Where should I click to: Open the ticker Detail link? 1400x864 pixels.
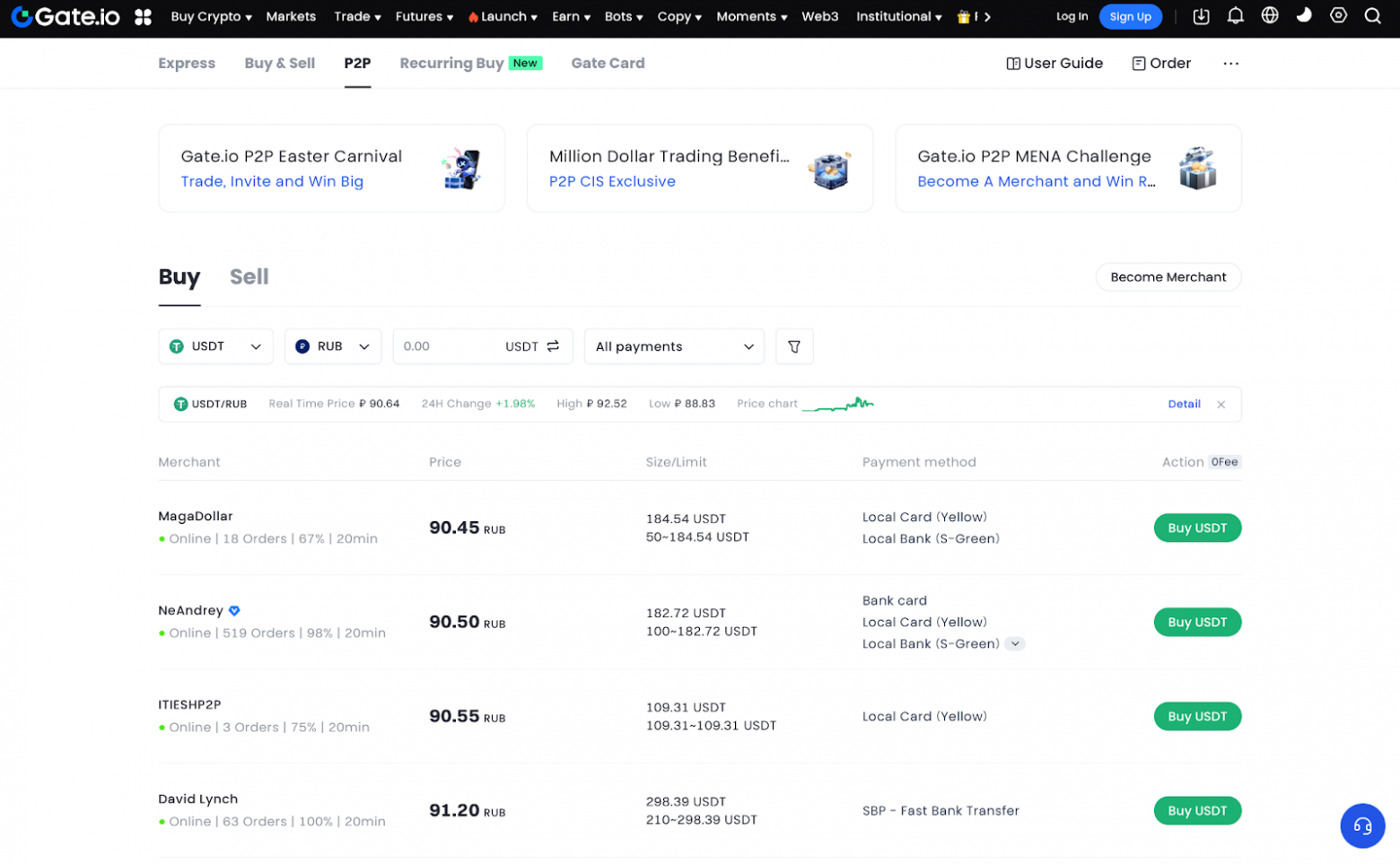coord(1184,405)
